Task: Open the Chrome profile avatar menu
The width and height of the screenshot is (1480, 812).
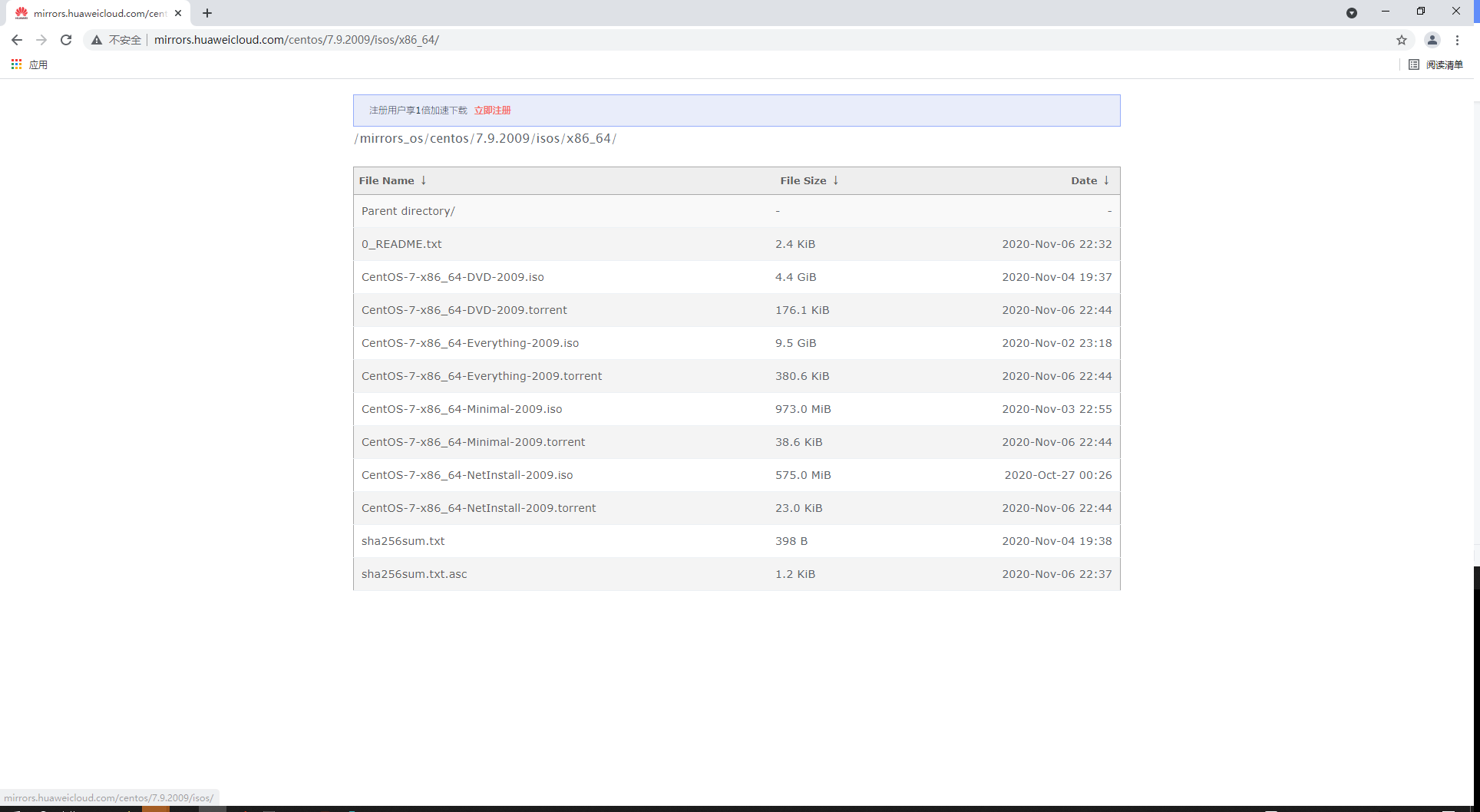Action: click(x=1432, y=40)
